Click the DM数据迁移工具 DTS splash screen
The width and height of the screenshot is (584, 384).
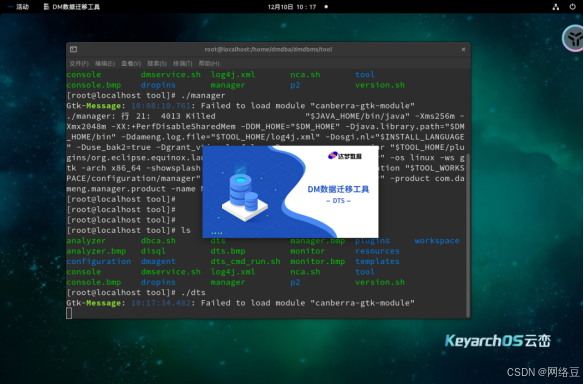[x=290, y=191]
